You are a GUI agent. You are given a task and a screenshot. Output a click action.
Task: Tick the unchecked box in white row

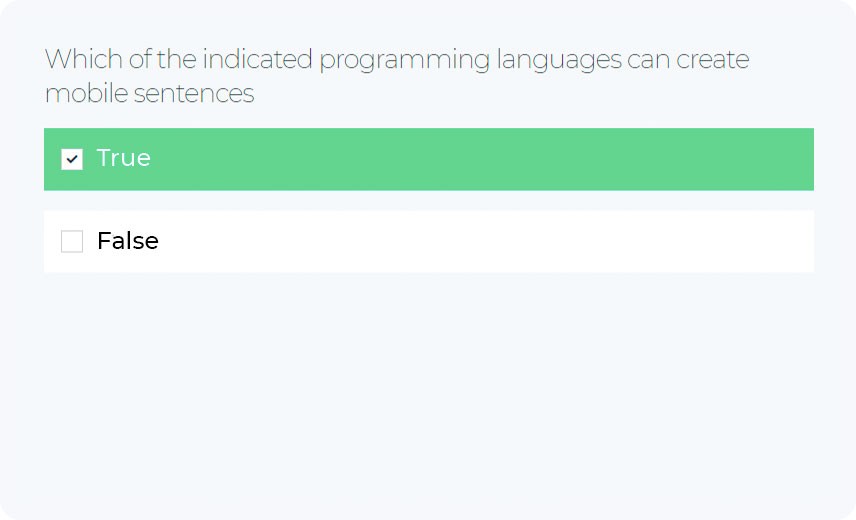click(x=72, y=241)
